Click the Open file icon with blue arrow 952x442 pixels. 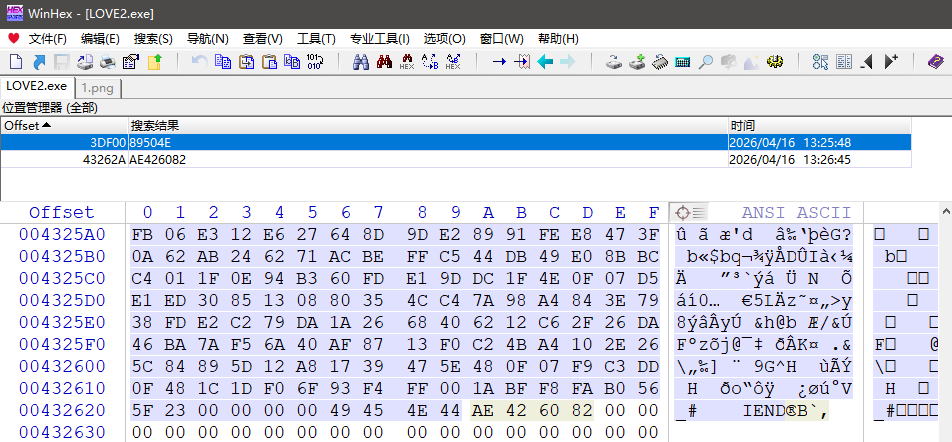click(39, 62)
